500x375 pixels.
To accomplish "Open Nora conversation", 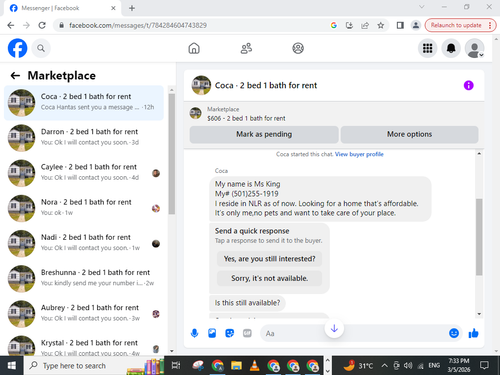I will tap(84, 208).
